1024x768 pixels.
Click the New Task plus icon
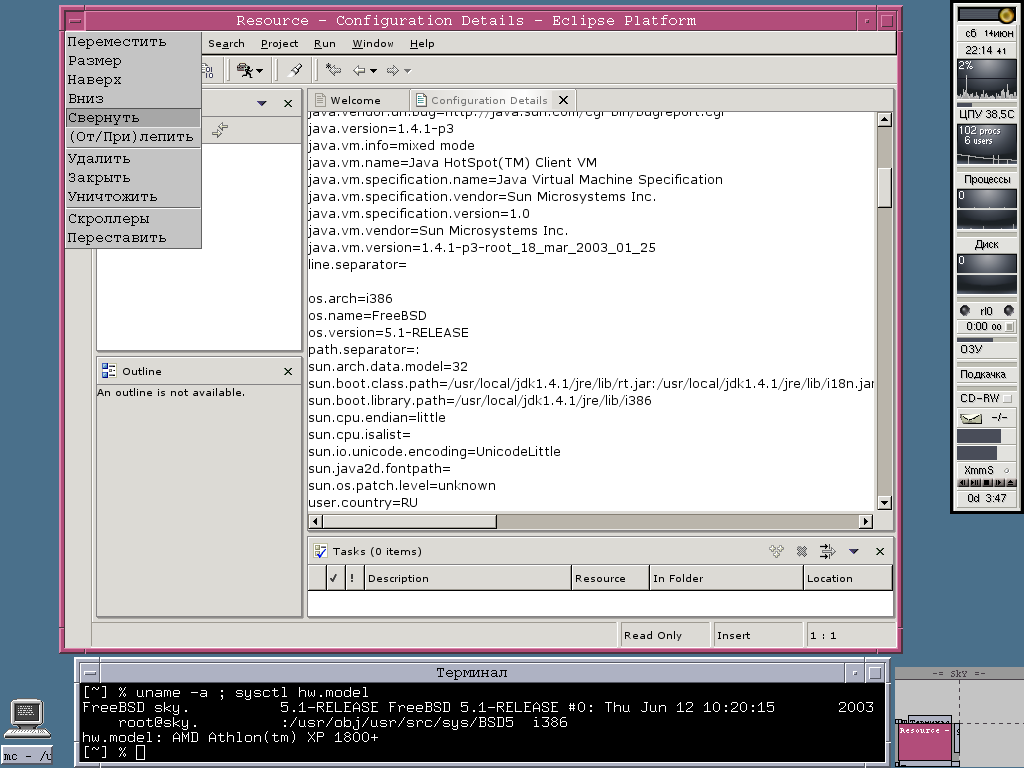point(776,551)
